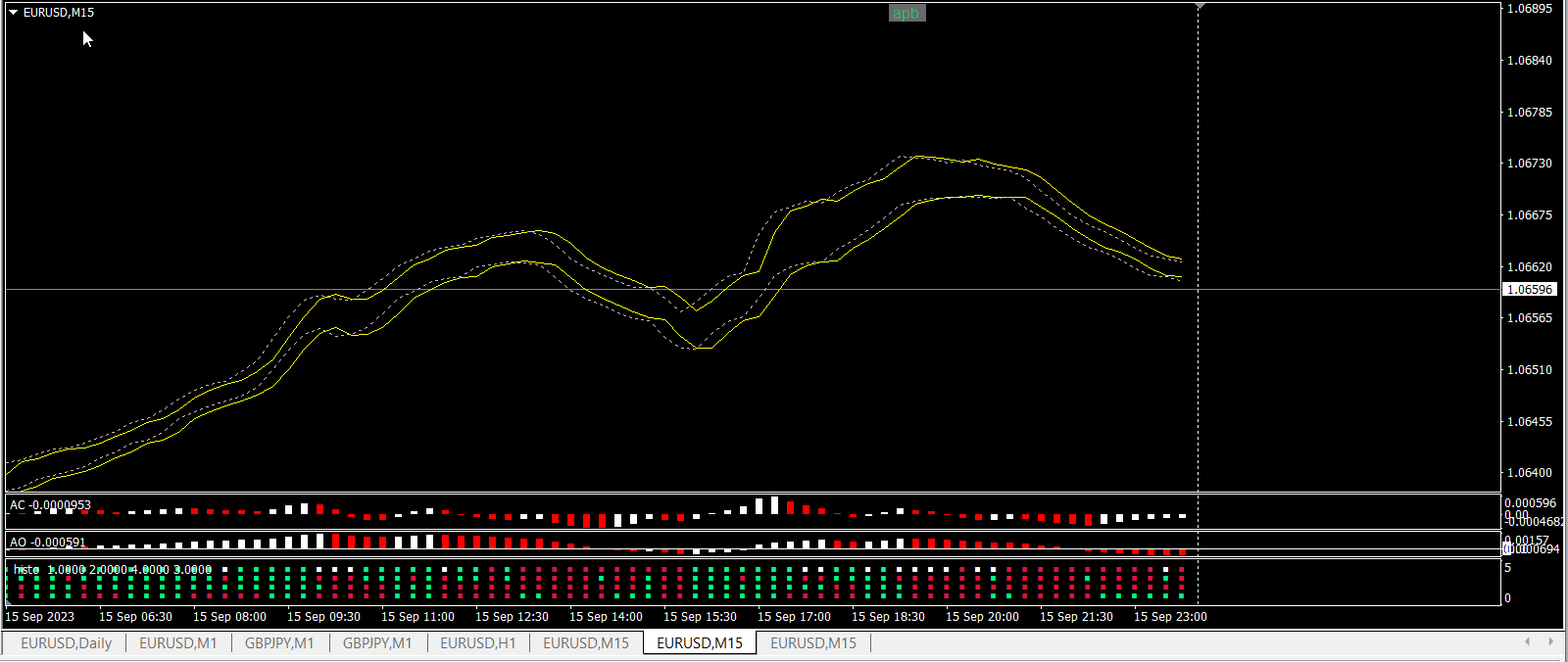Image resolution: width=1568 pixels, height=662 pixels.
Task: Click the 15 Sep 15:30 time label
Action: pos(700,617)
